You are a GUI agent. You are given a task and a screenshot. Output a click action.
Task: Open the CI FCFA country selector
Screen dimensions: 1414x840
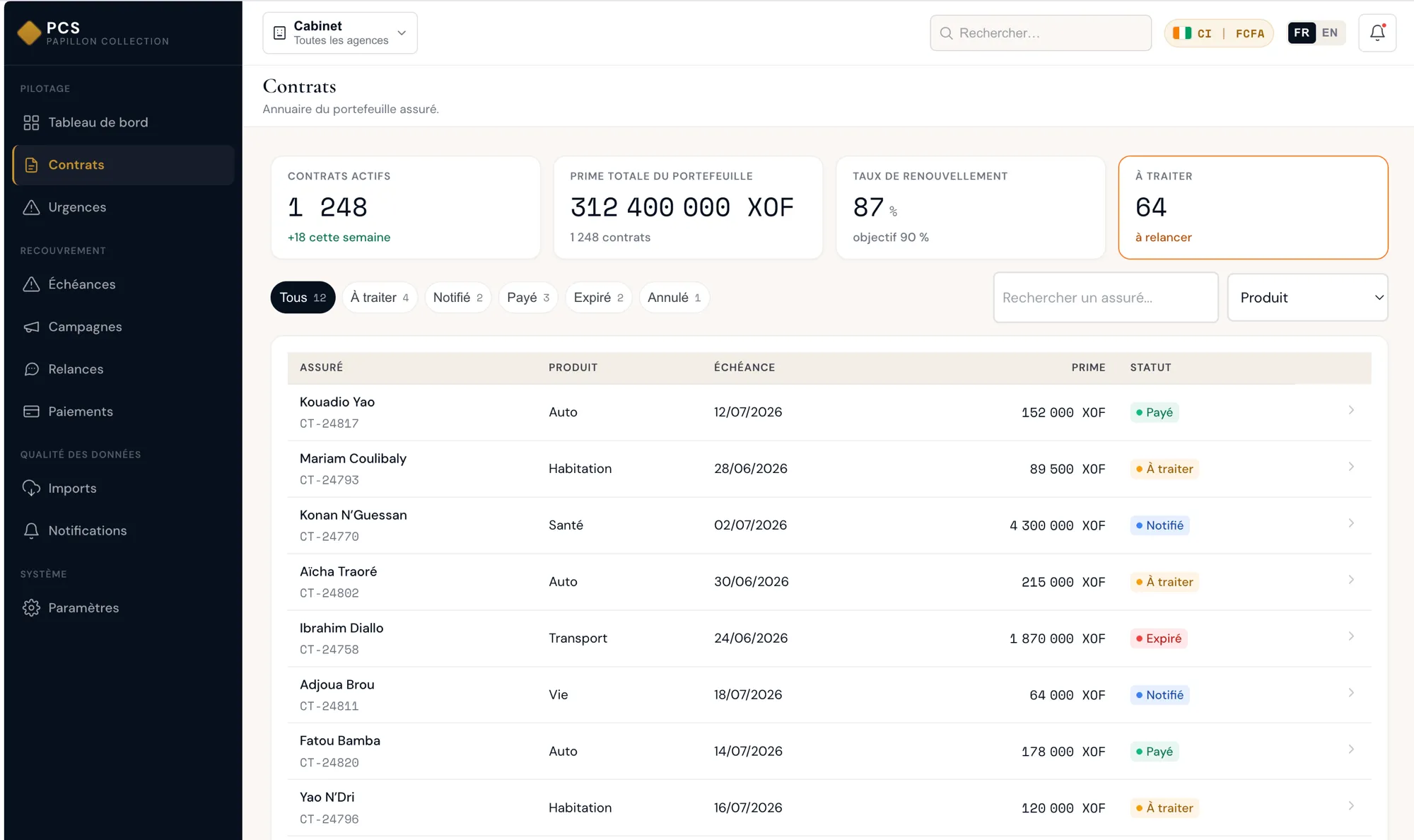click(x=1219, y=33)
